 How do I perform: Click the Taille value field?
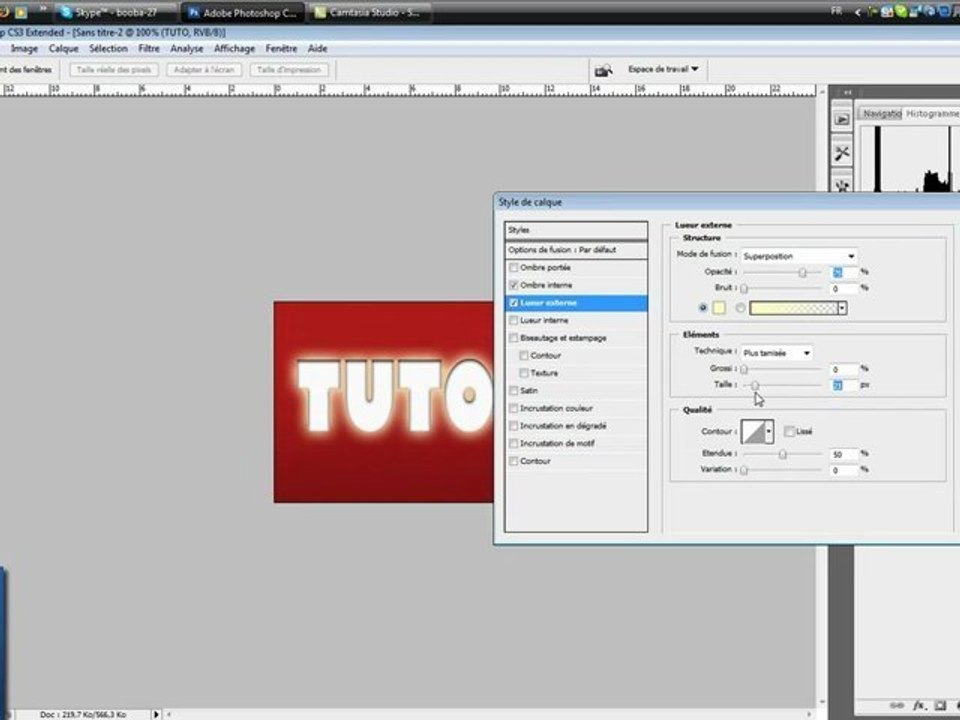point(844,385)
